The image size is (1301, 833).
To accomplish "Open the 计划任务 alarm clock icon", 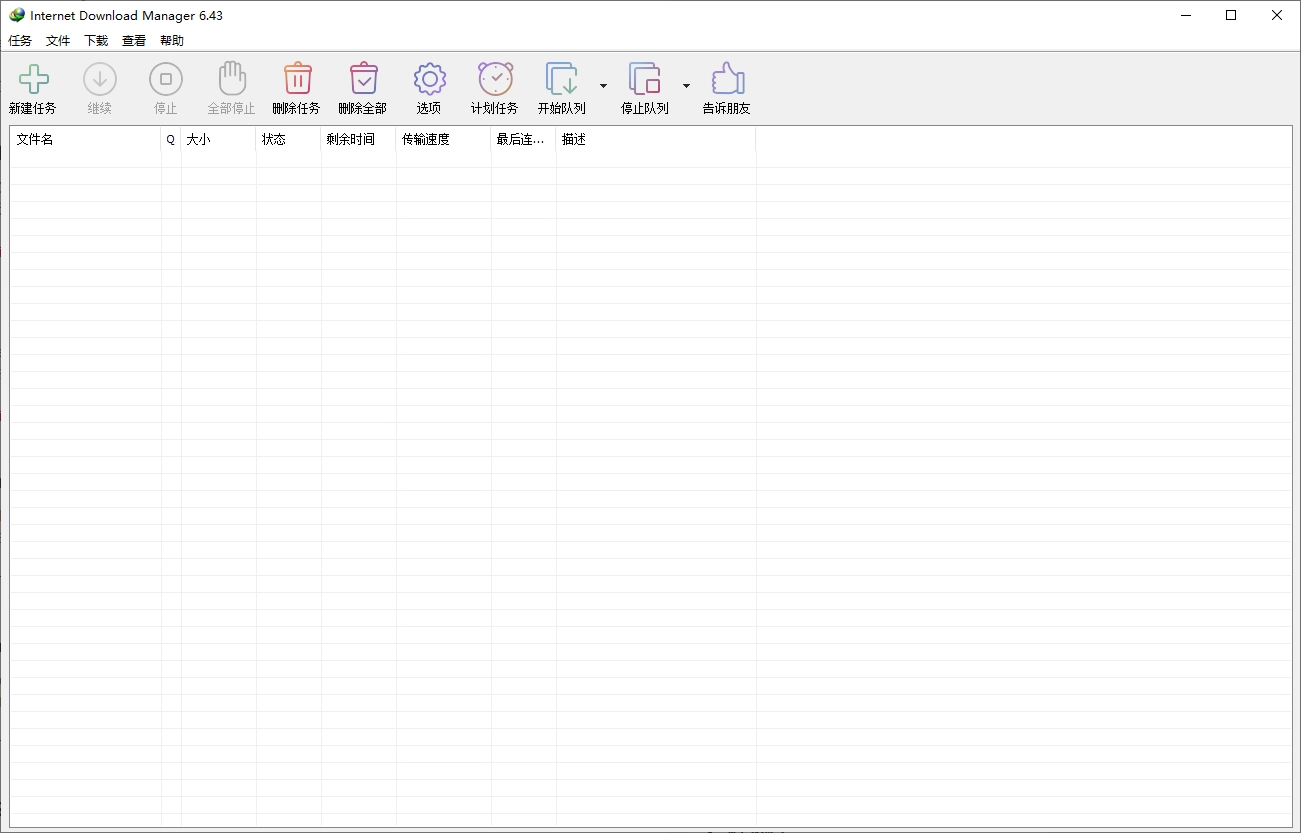I will (495, 78).
